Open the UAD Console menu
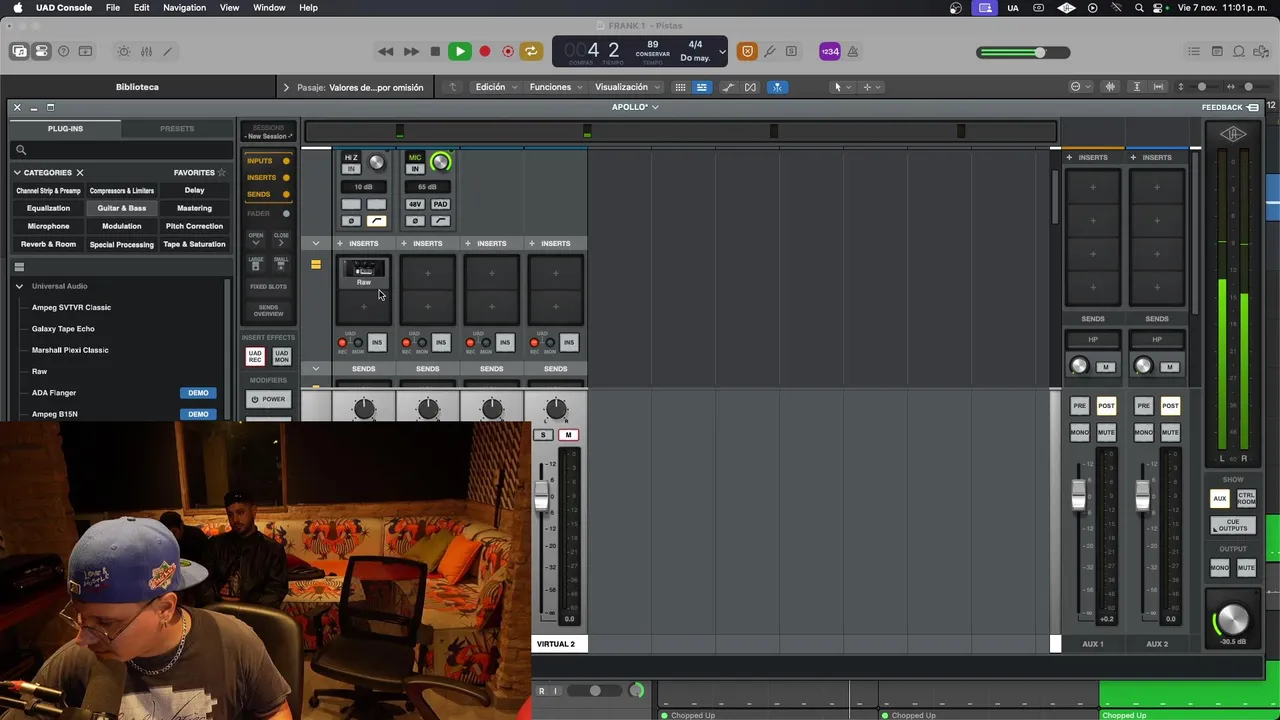Screen dimensions: 1280x720 [64, 8]
